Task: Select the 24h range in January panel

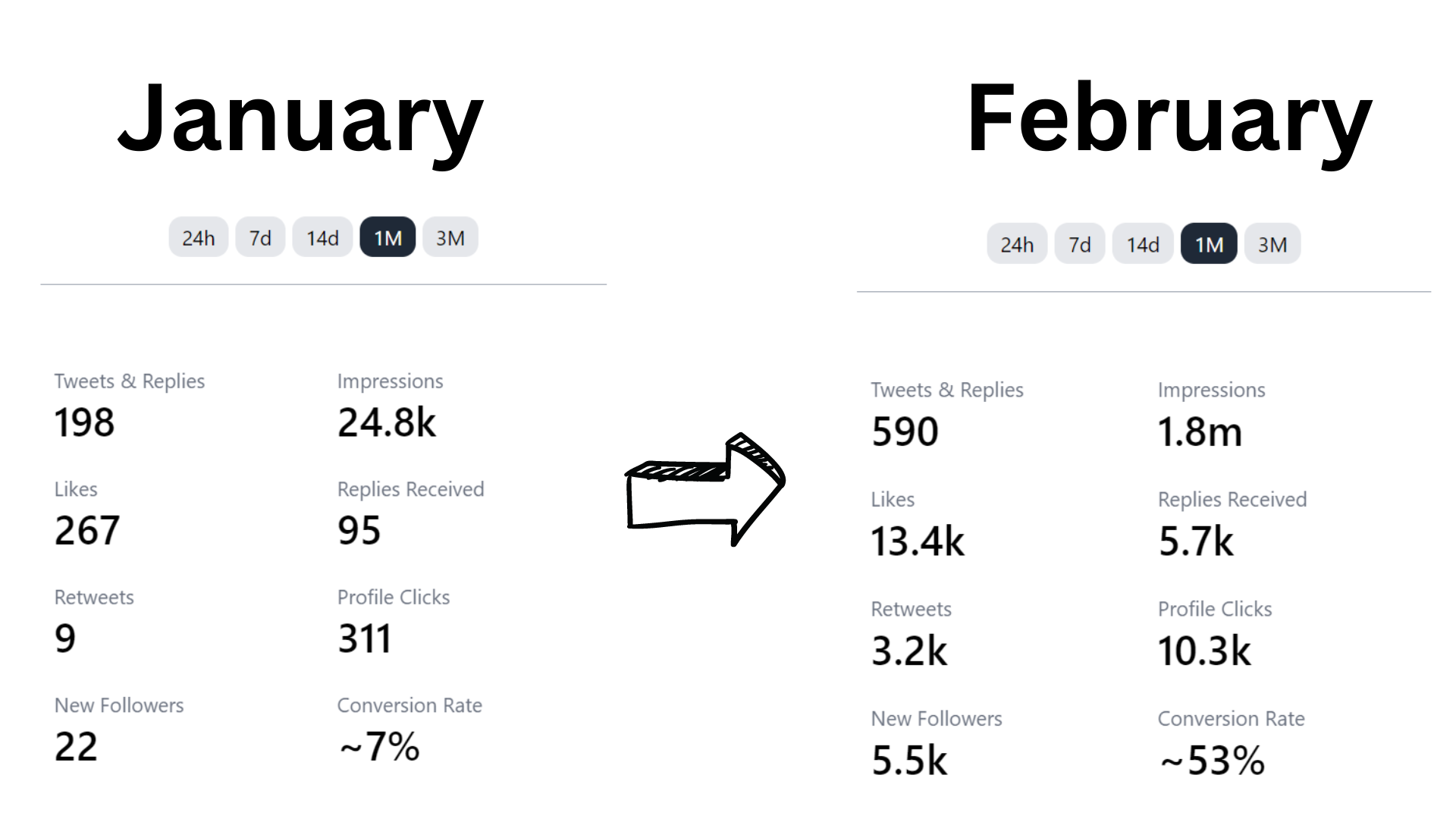Action: point(198,237)
